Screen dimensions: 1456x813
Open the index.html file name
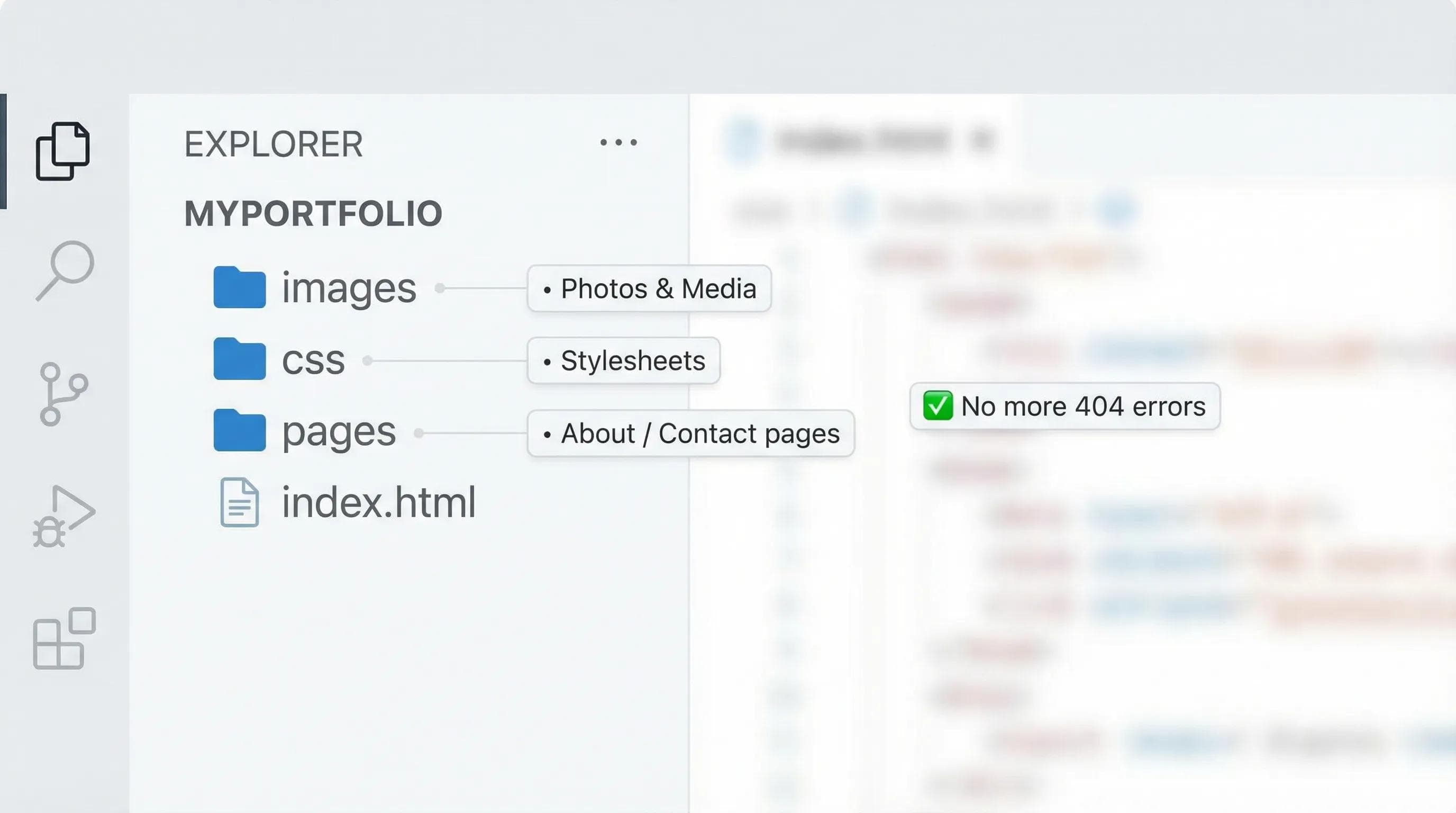(x=379, y=502)
